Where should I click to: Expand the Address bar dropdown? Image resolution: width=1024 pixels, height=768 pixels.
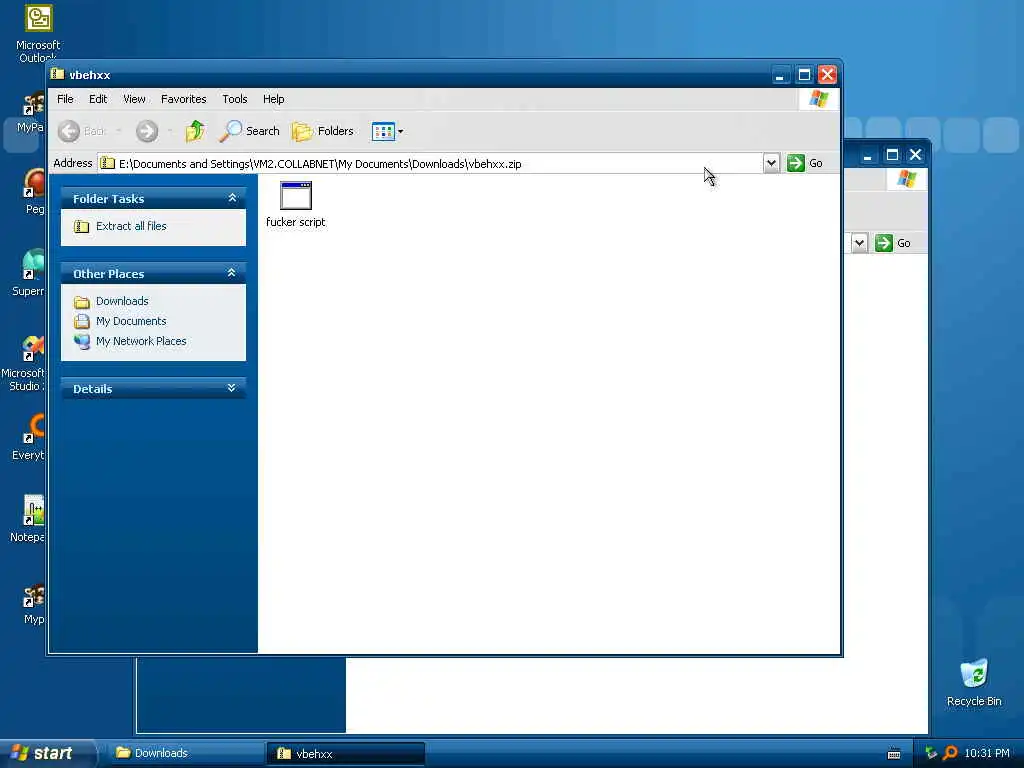771,163
